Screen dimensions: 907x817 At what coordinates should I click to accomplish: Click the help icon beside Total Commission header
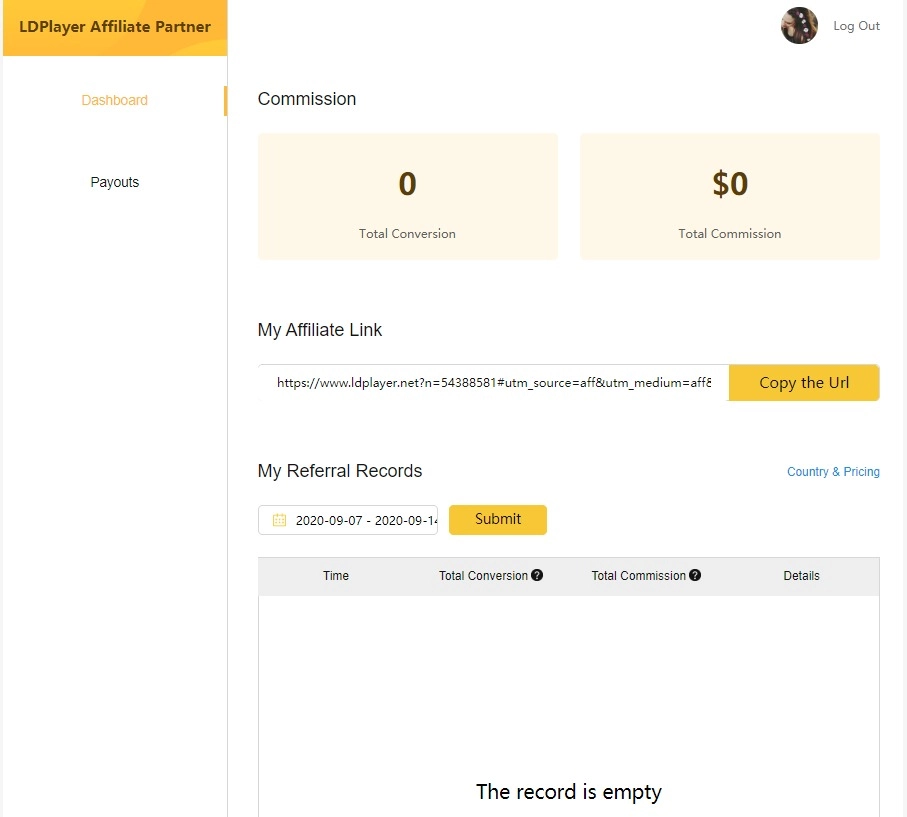coord(694,575)
